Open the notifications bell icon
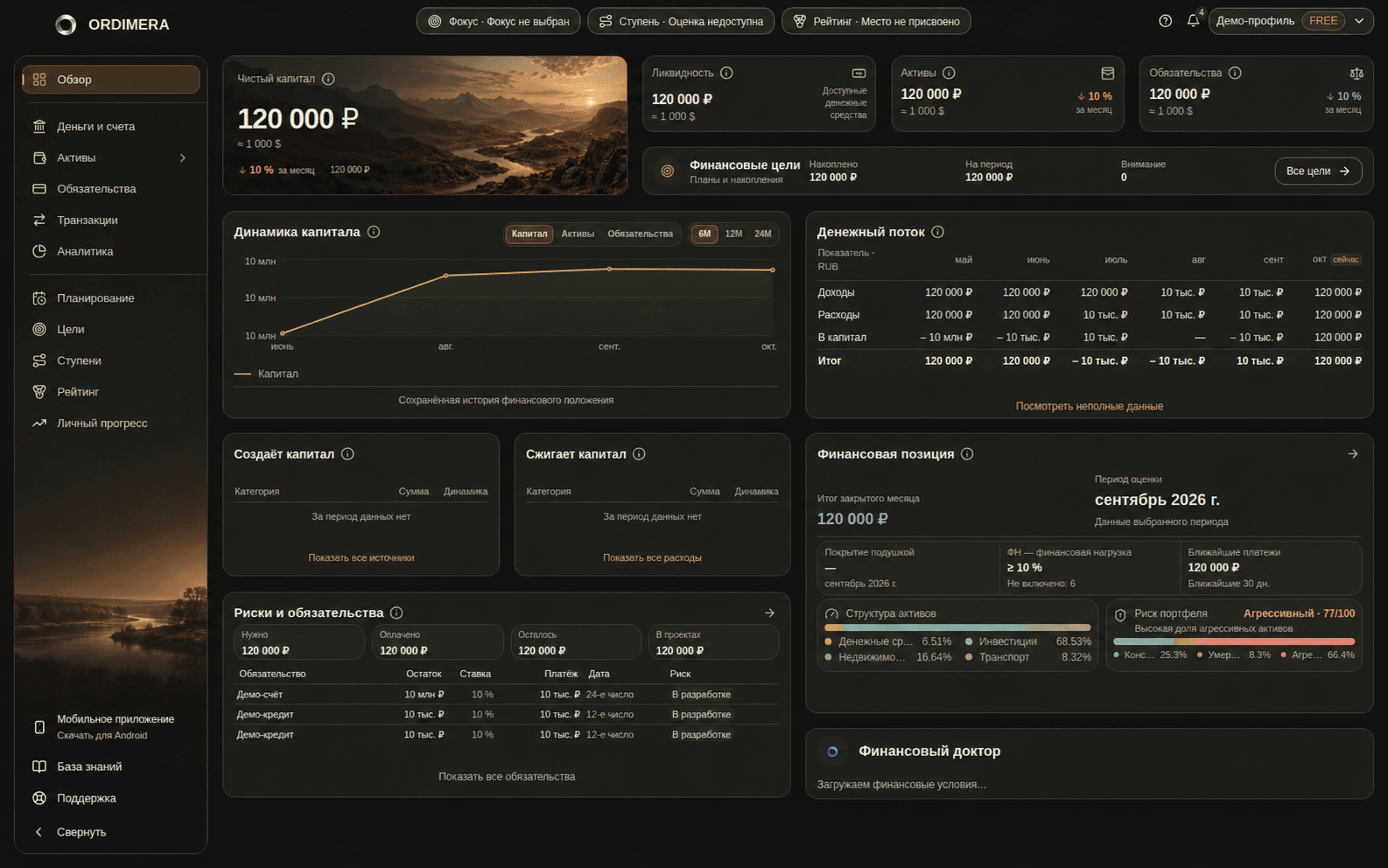Screen dimensions: 1388x868 (x=1193, y=21)
